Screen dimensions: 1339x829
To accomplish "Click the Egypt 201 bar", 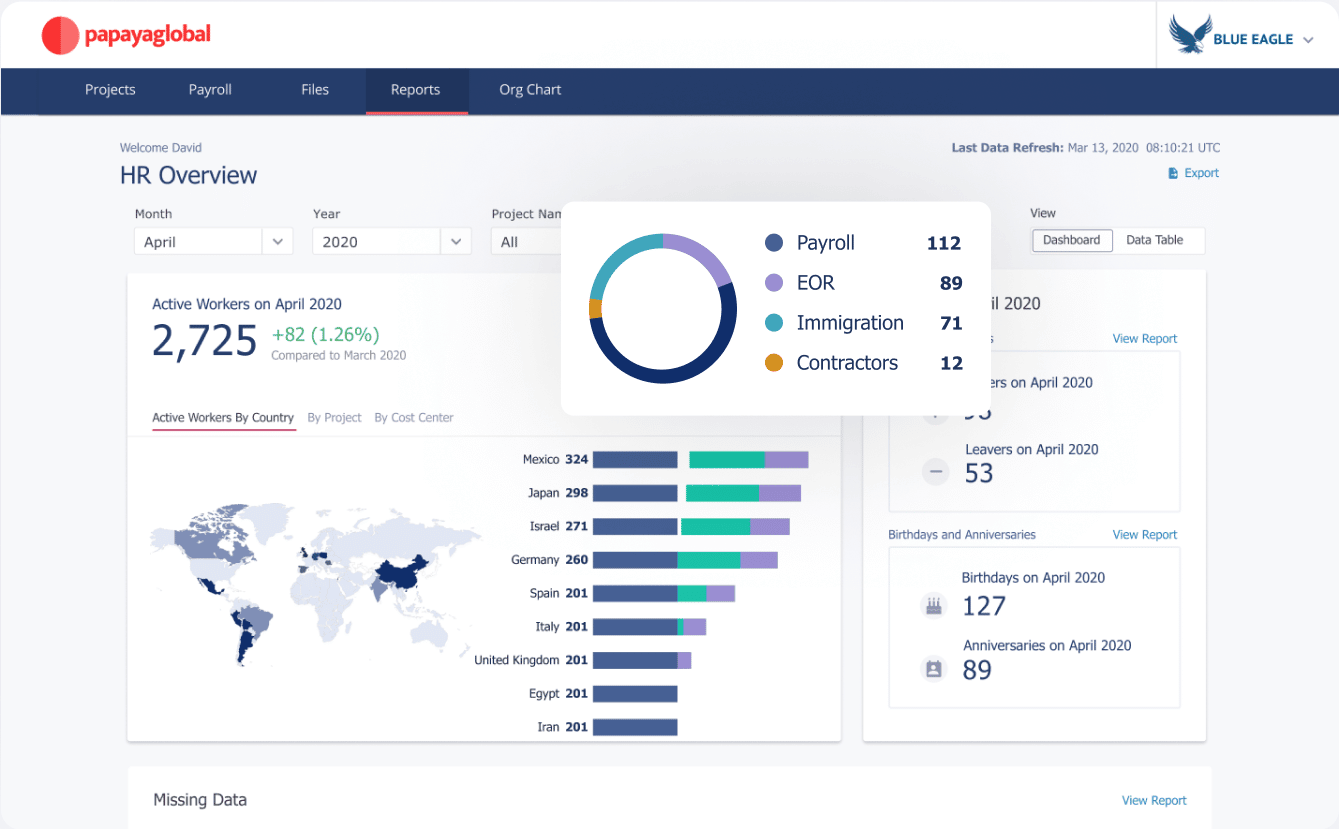I will click(x=635, y=693).
